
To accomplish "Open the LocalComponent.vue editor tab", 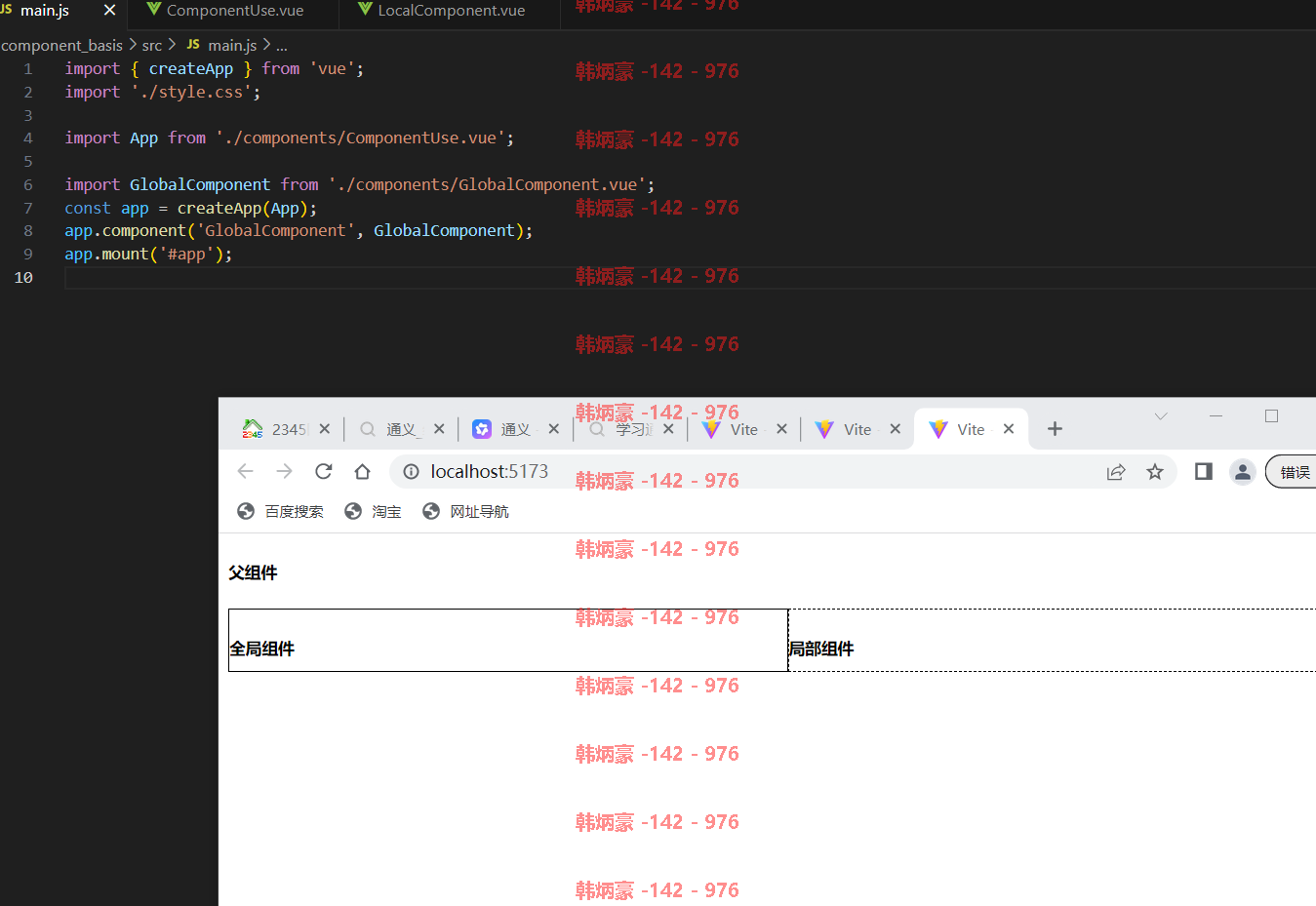I will click(x=451, y=11).
